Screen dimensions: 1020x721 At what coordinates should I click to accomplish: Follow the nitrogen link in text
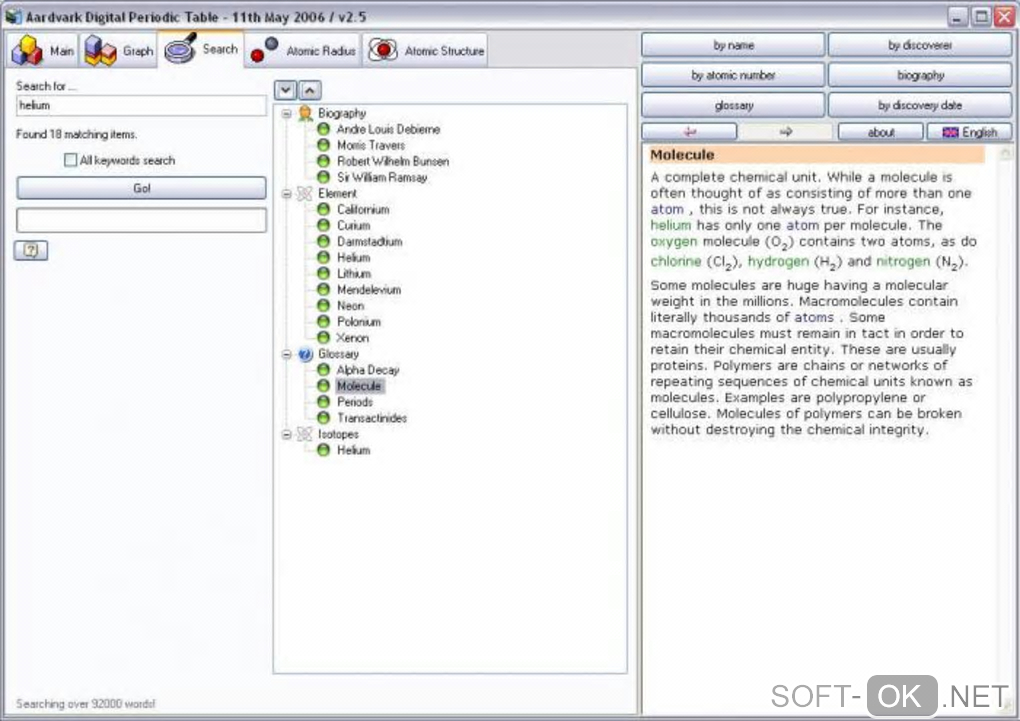903,261
